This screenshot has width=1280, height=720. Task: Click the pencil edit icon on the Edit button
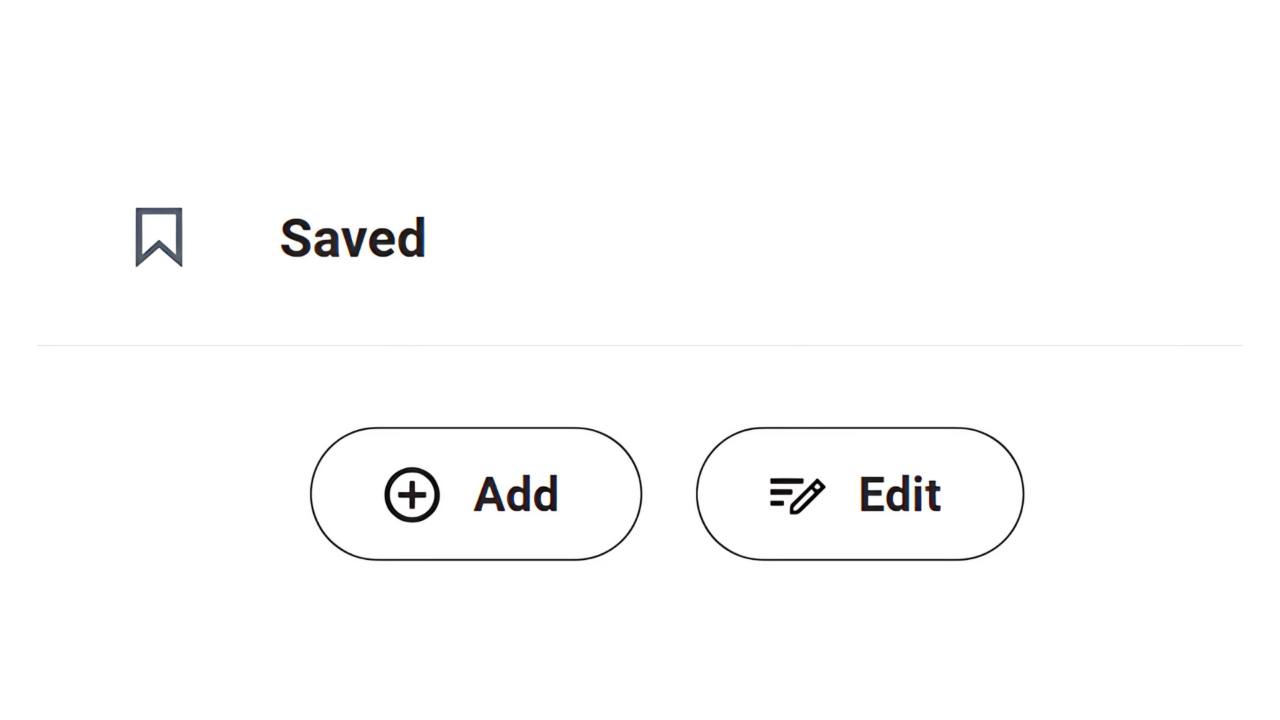coord(797,494)
